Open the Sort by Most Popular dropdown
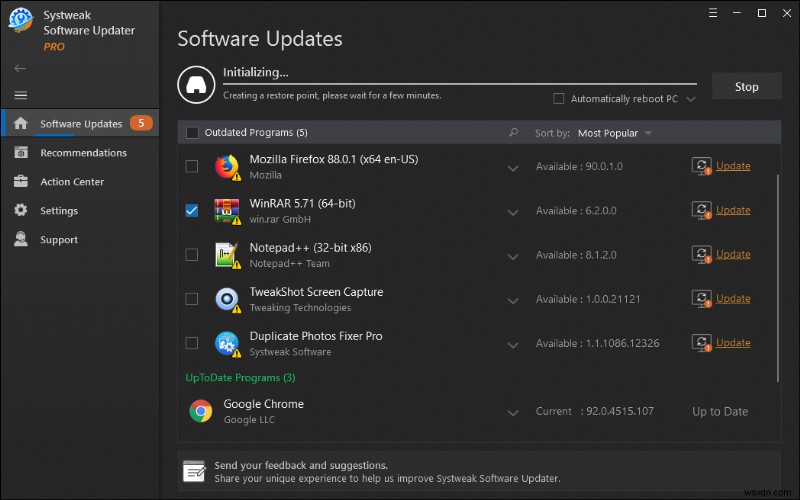Viewport: 800px width, 500px height. (615, 133)
